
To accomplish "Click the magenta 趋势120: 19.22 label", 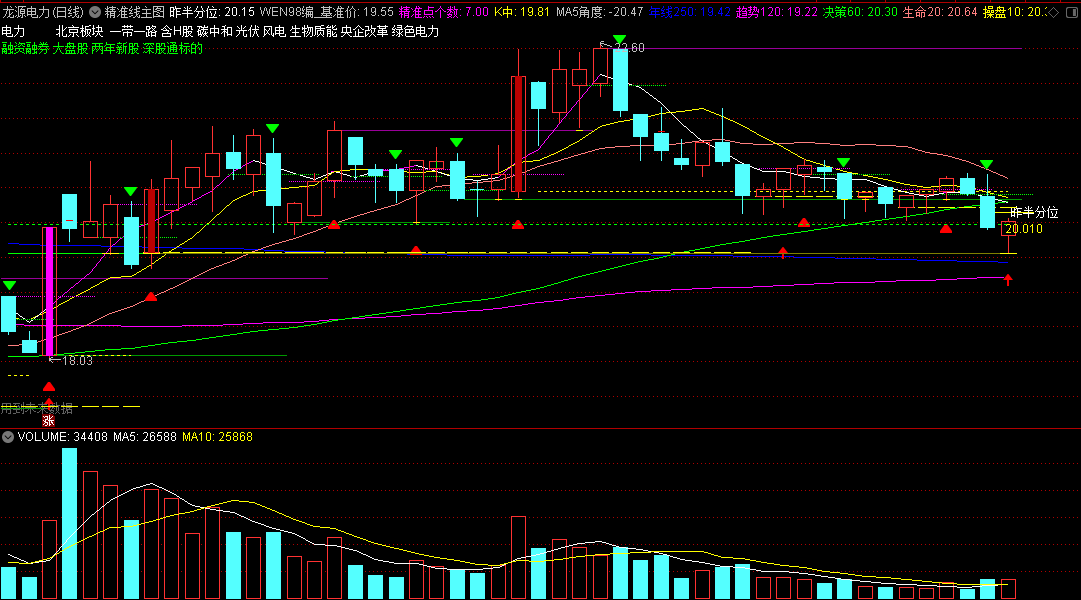I will click(777, 12).
